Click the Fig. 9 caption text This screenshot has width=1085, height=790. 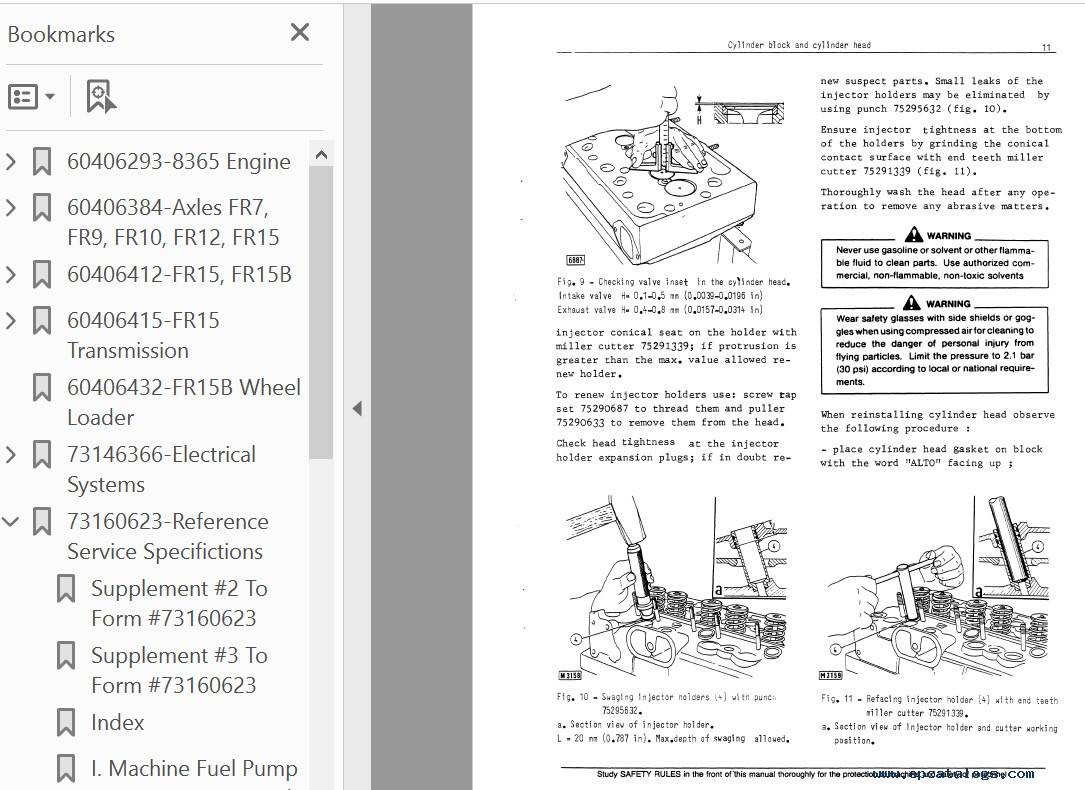tap(675, 296)
